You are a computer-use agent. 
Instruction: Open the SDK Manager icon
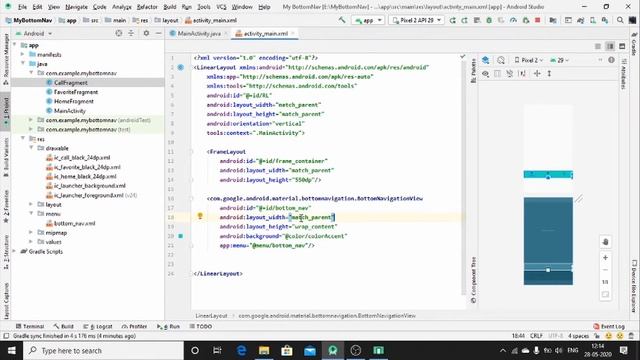pyautogui.click(x=604, y=20)
